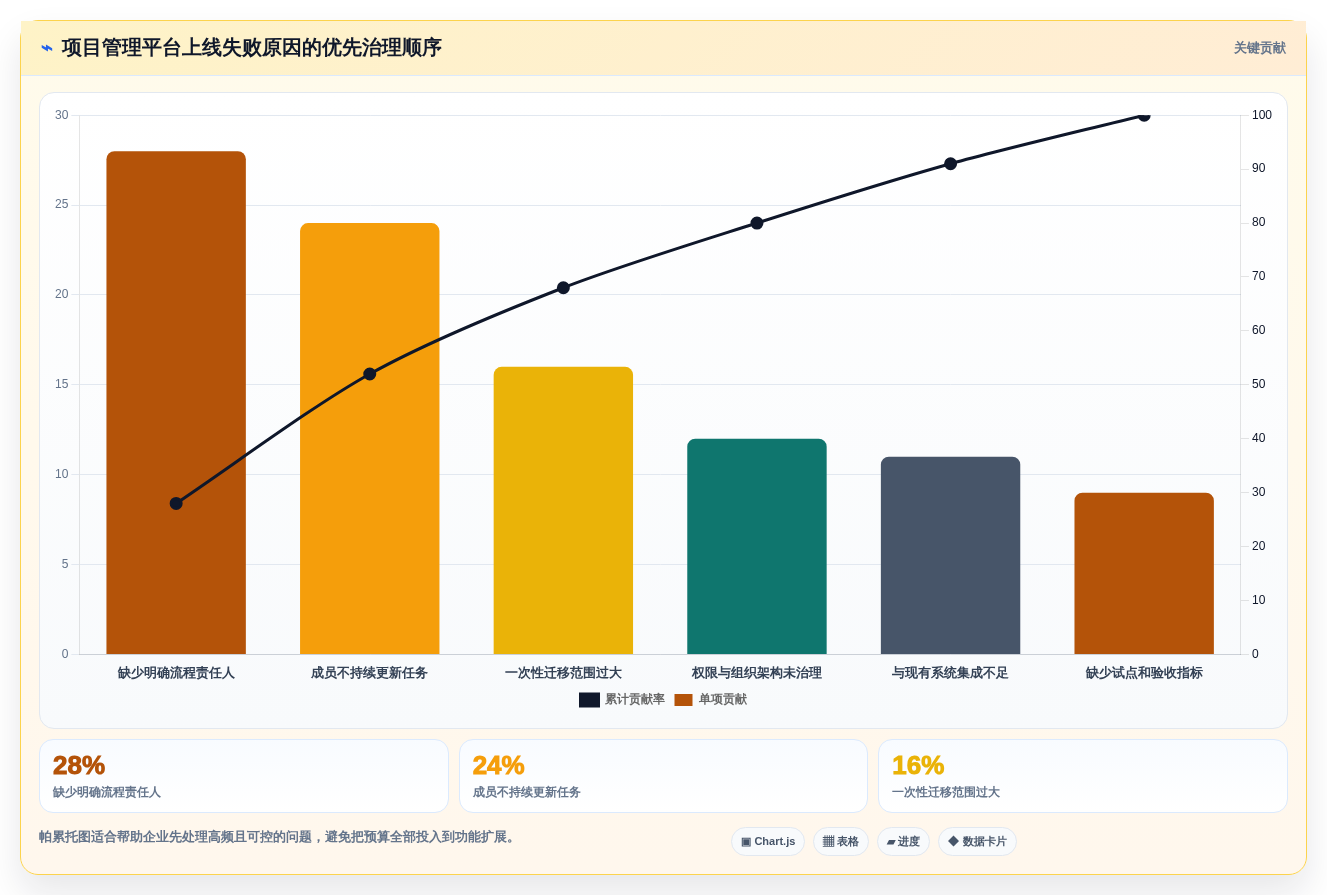Click line point above 缺少明确流程责任人 bar
Screen dimensions: 1327x895
coord(176,503)
